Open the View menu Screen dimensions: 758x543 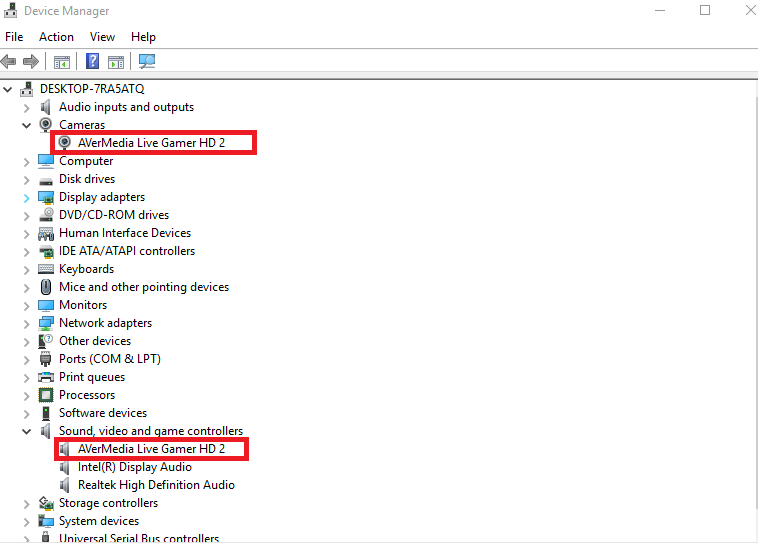tap(102, 37)
